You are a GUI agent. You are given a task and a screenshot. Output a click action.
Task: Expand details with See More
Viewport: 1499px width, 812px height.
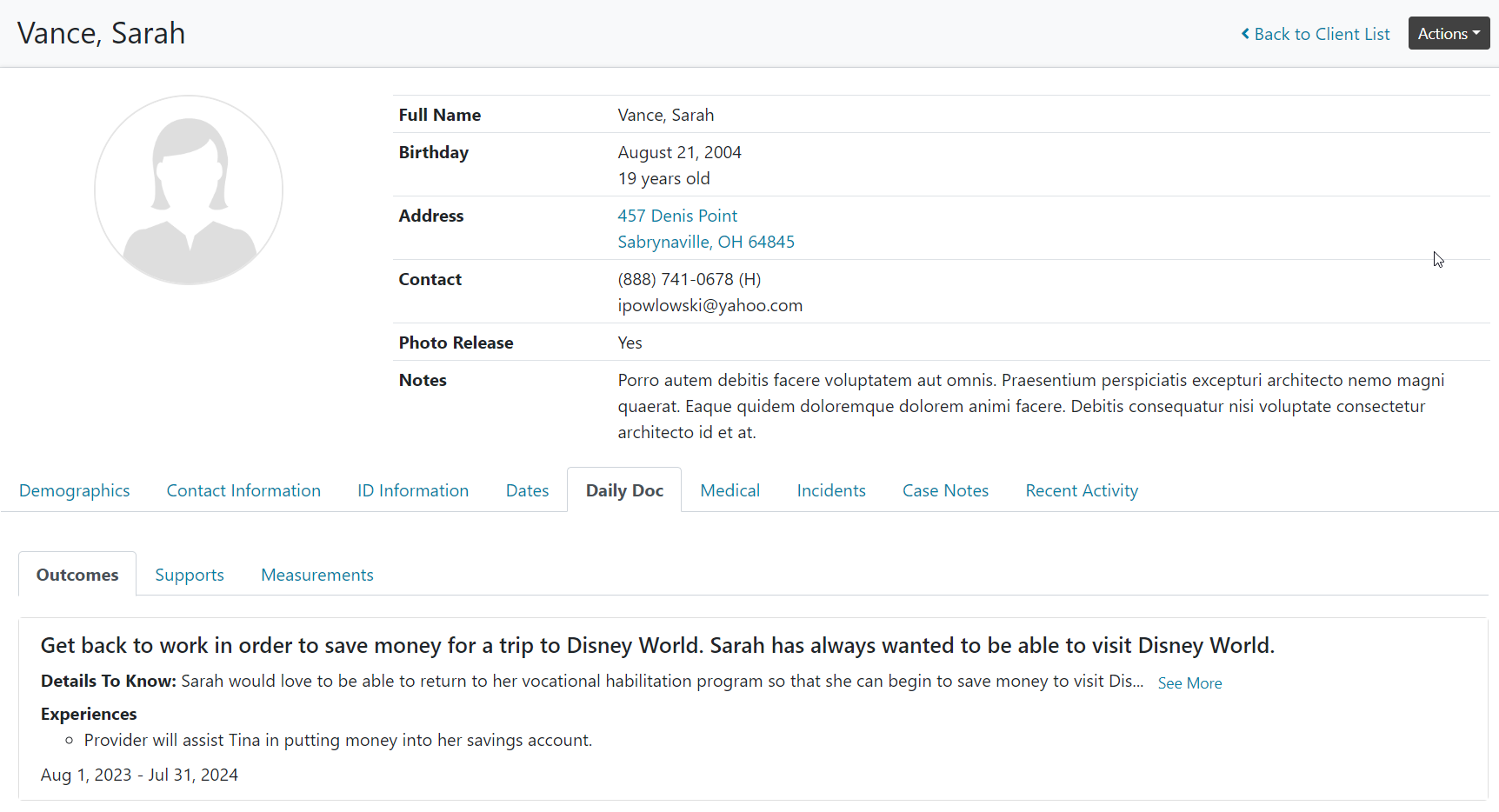tap(1189, 683)
